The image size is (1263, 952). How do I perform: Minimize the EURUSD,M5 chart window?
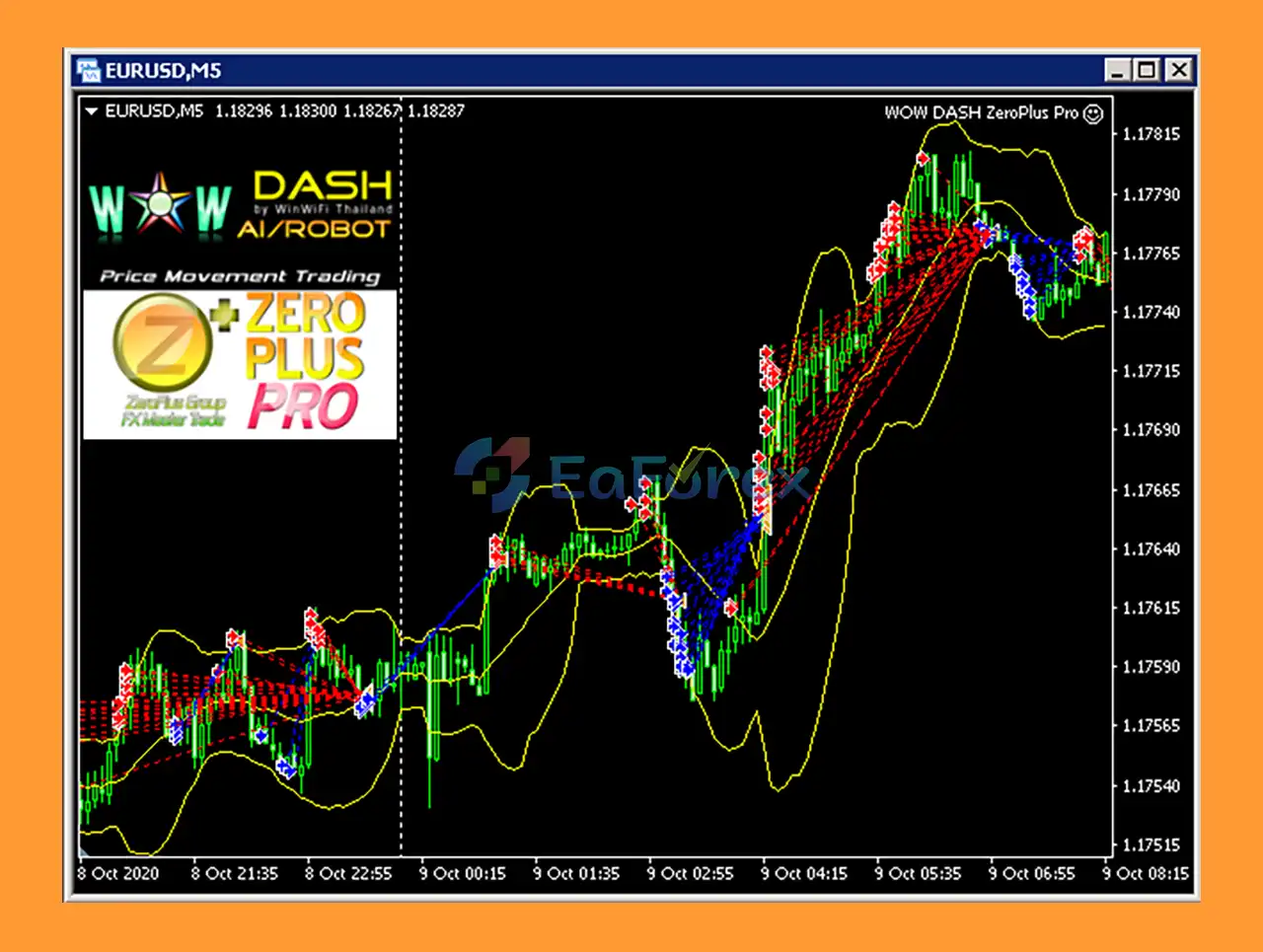[1117, 70]
